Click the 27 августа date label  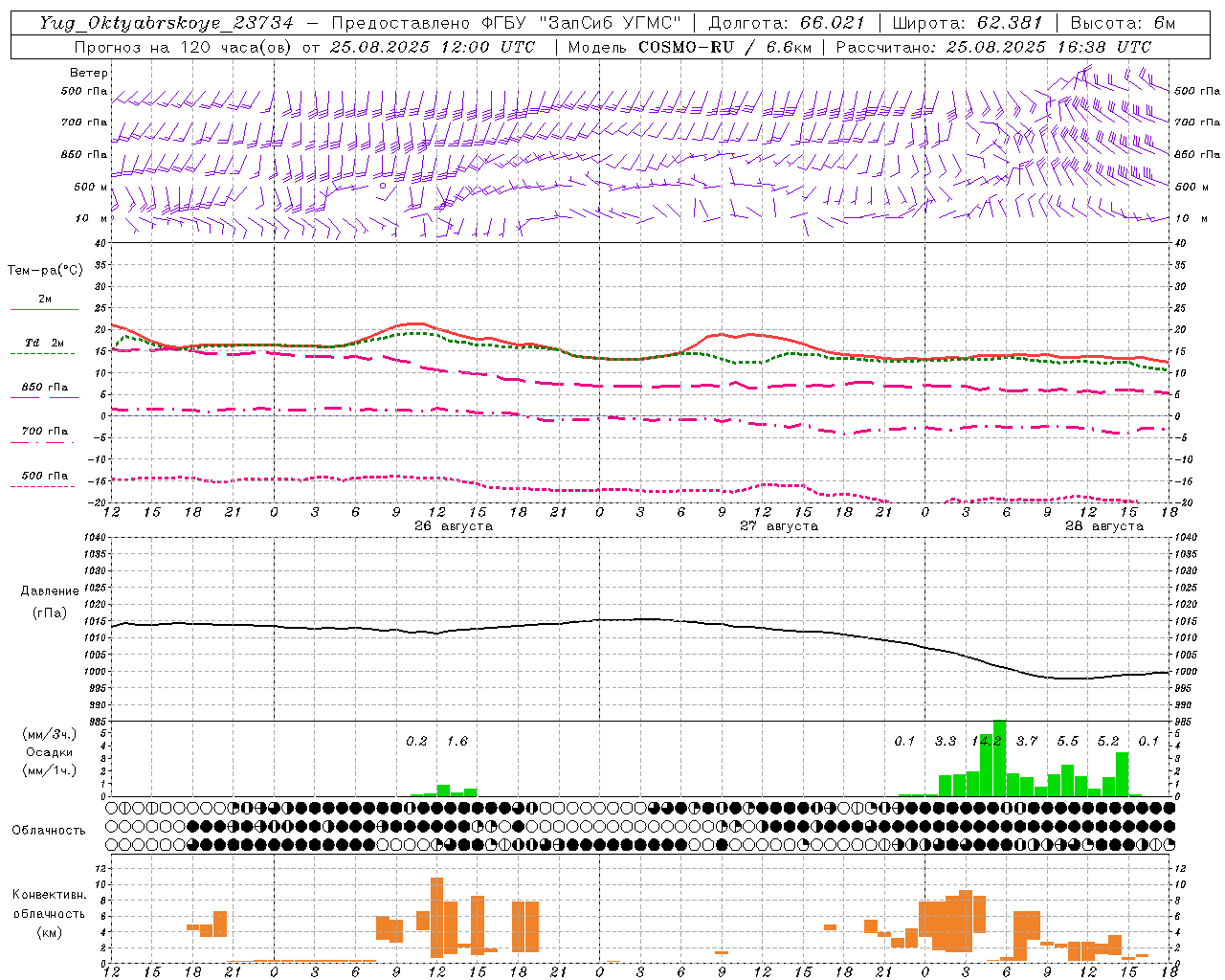[x=779, y=526]
